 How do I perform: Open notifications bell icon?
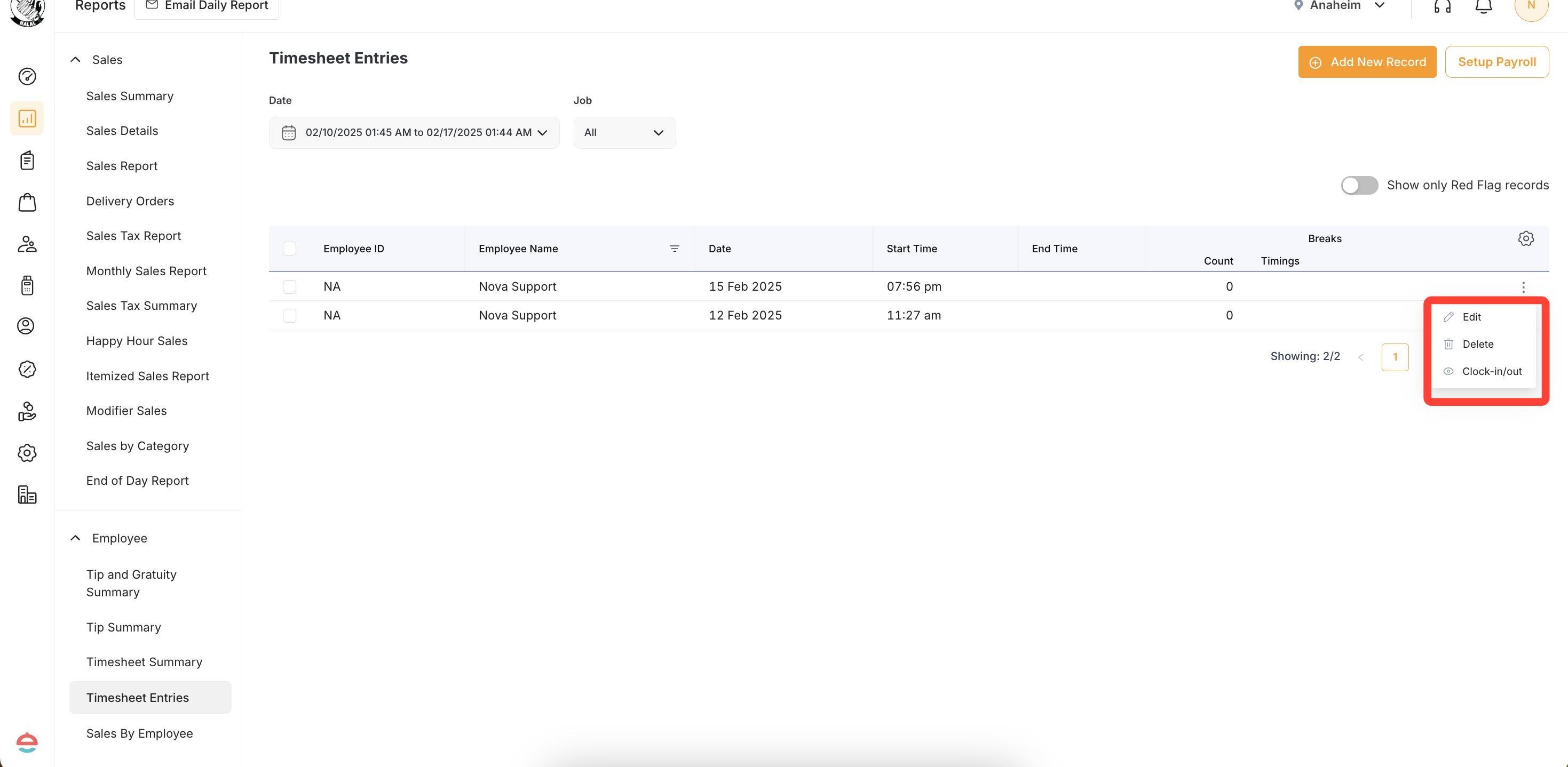pyautogui.click(x=1483, y=6)
